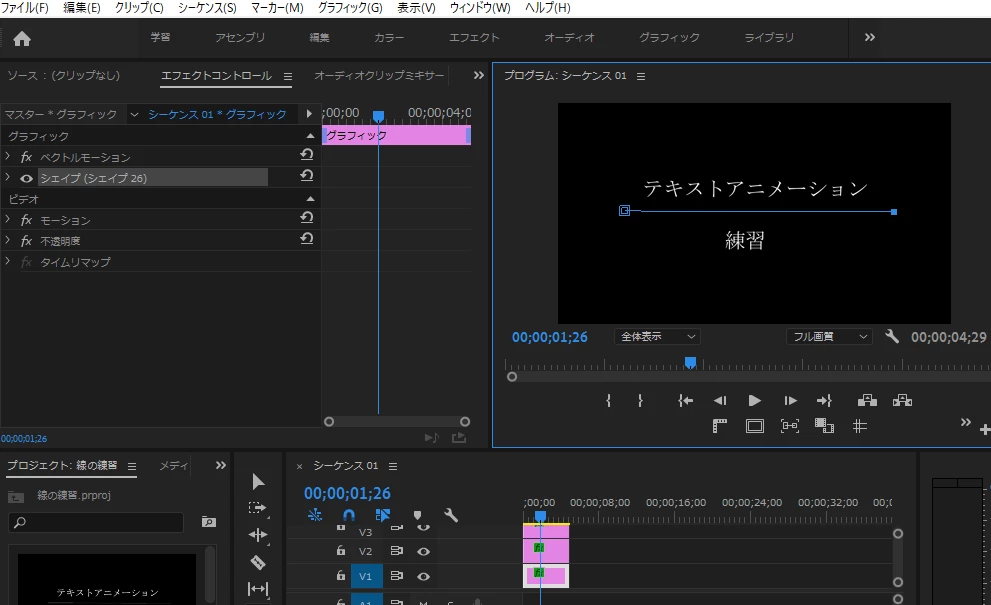The image size is (991, 605).
Task: Click Mark In in Program monitor
Action: 608,401
